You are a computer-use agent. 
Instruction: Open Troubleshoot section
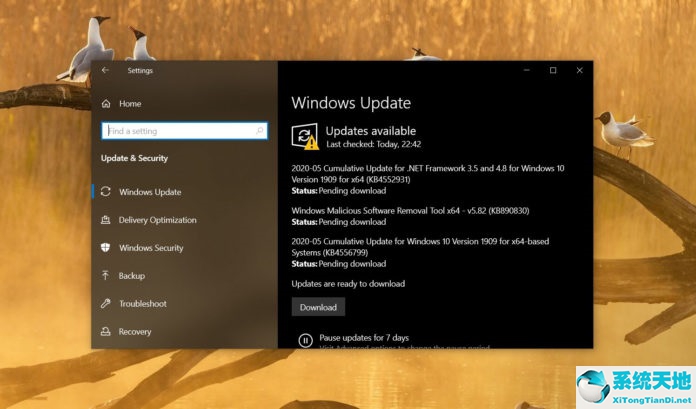143,304
